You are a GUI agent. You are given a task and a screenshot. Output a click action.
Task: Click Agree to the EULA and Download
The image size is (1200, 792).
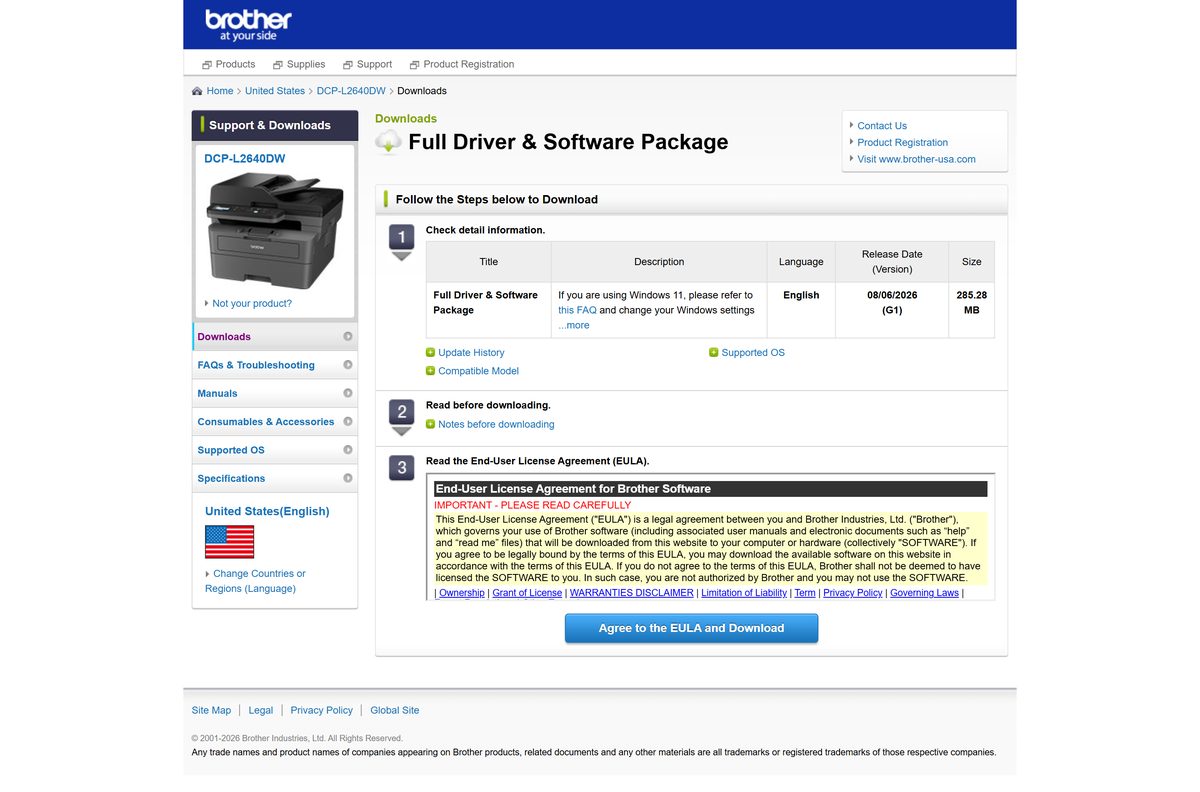(x=691, y=628)
